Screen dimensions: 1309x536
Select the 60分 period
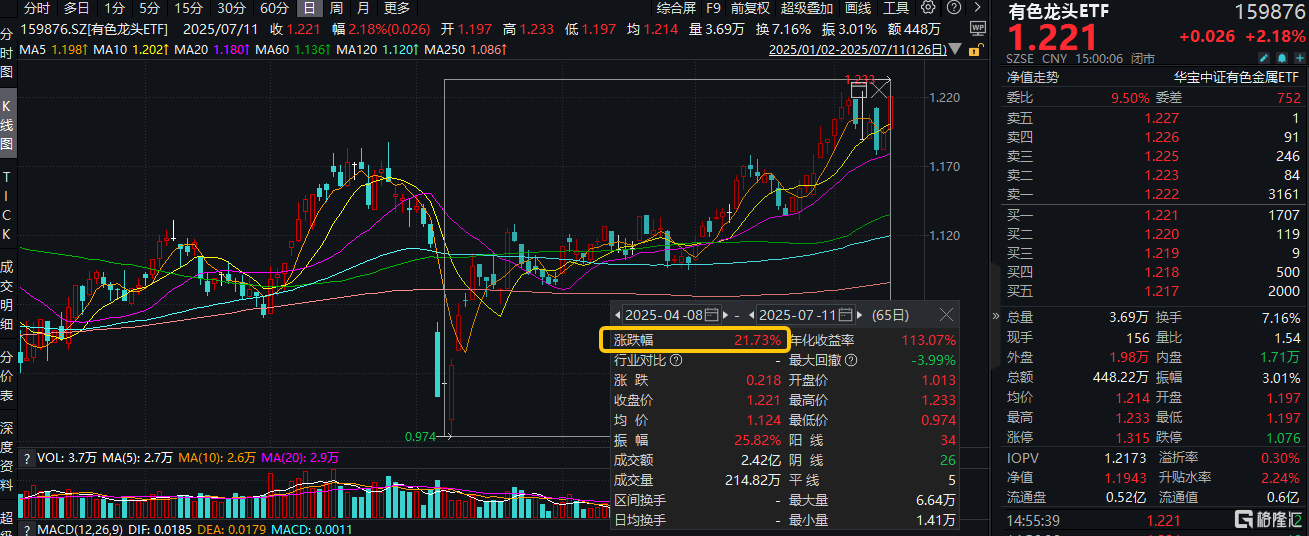[274, 7]
